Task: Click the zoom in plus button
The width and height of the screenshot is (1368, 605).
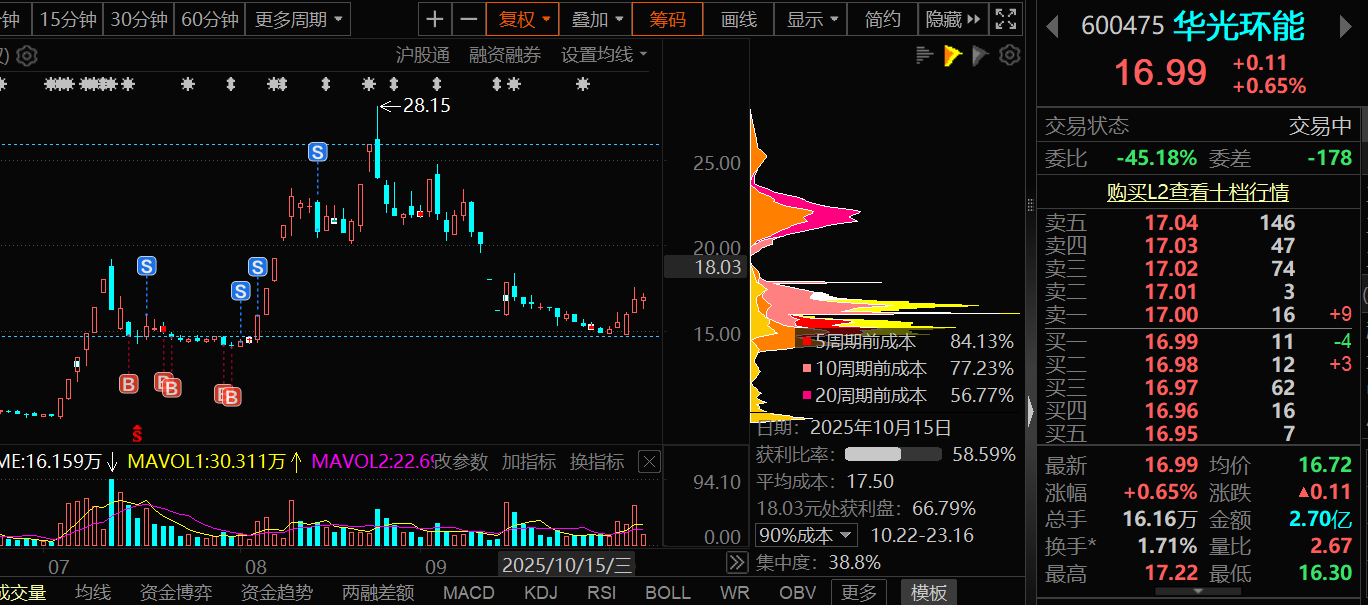Action: coord(434,19)
